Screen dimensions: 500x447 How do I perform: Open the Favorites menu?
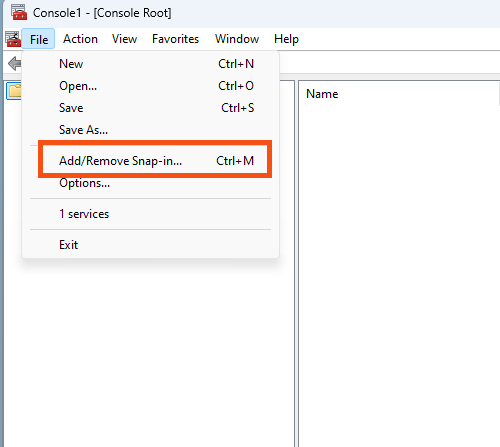pyautogui.click(x=175, y=39)
